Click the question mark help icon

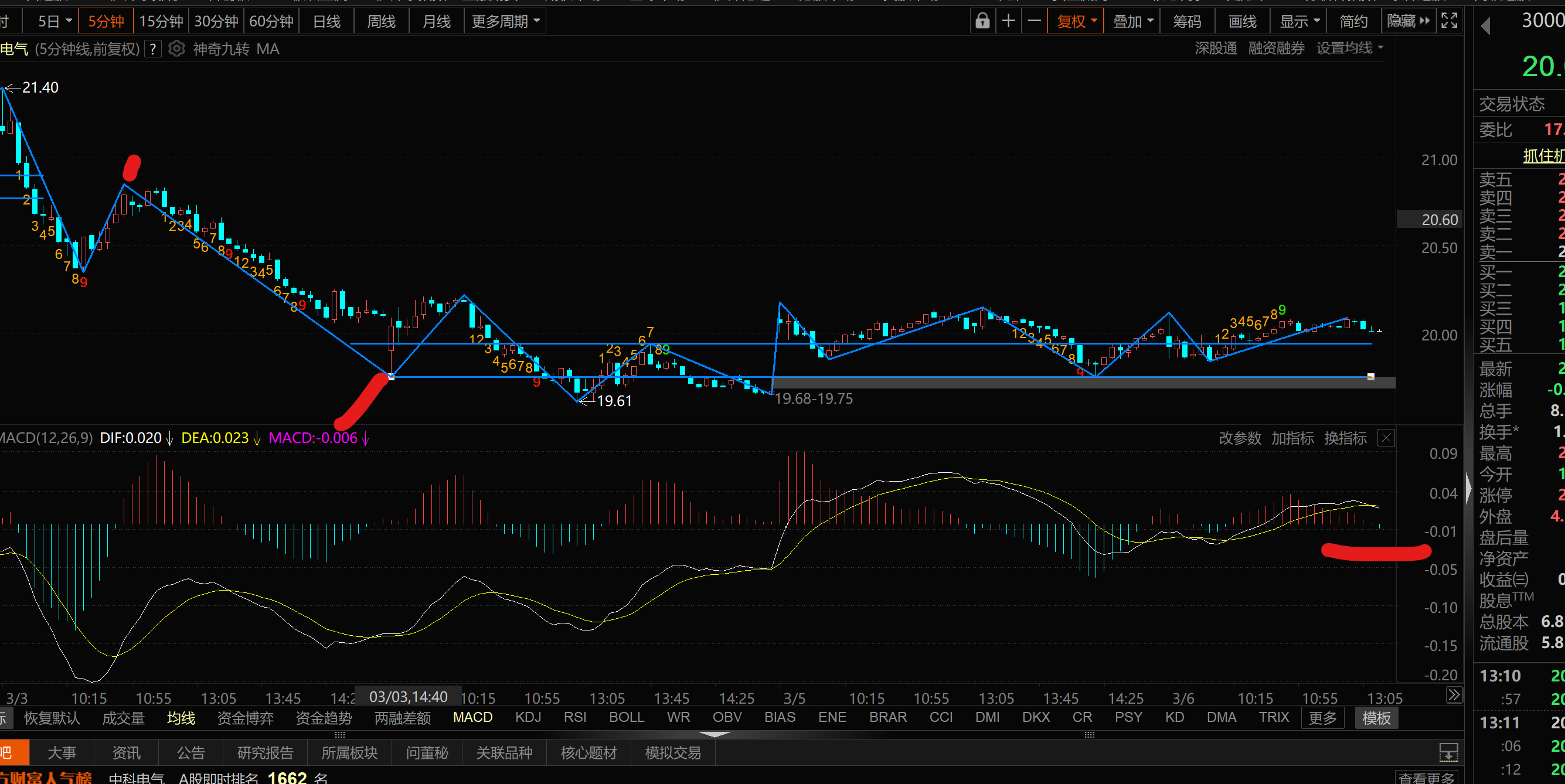click(x=153, y=49)
